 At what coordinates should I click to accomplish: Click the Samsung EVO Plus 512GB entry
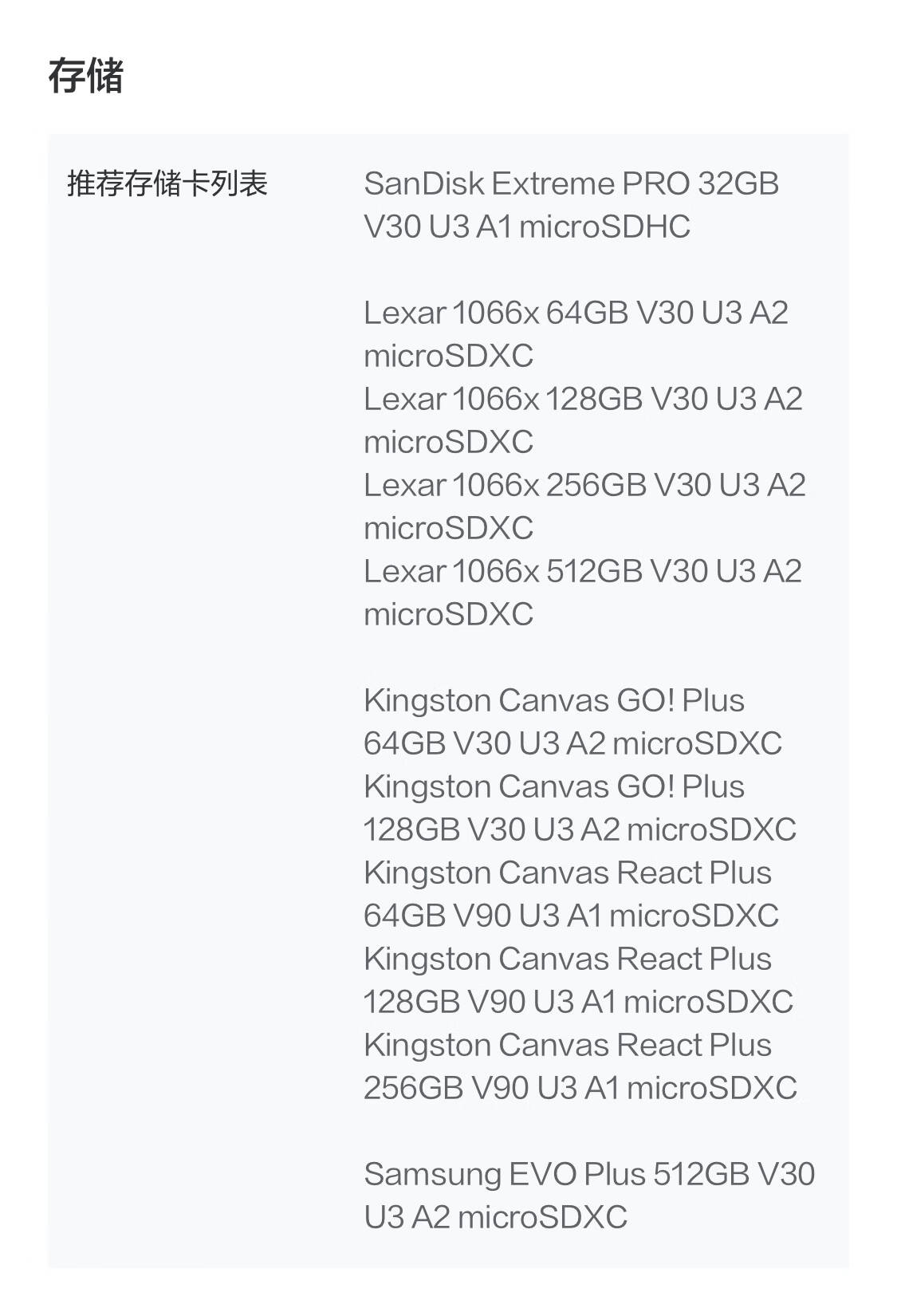589,1196
